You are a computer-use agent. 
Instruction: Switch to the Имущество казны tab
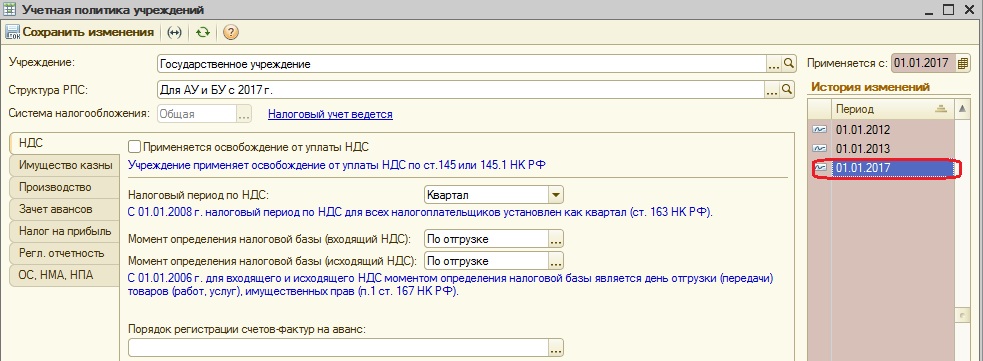coord(64,165)
